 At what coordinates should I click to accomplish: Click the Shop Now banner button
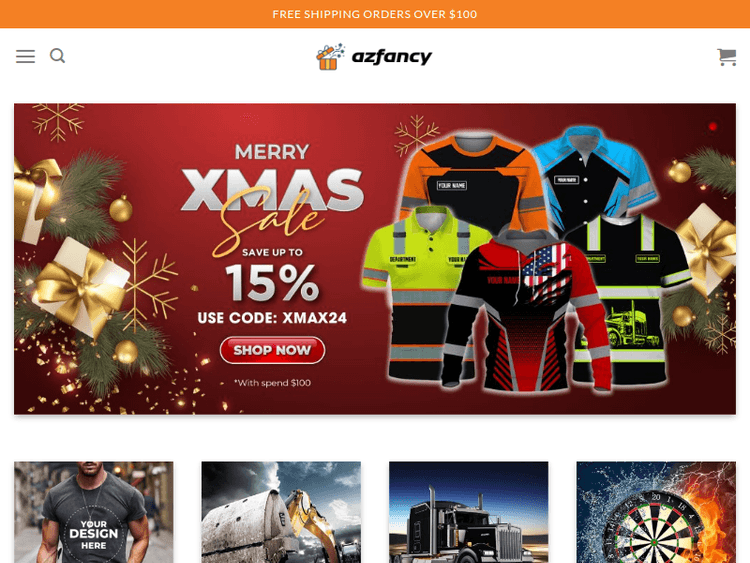click(272, 350)
